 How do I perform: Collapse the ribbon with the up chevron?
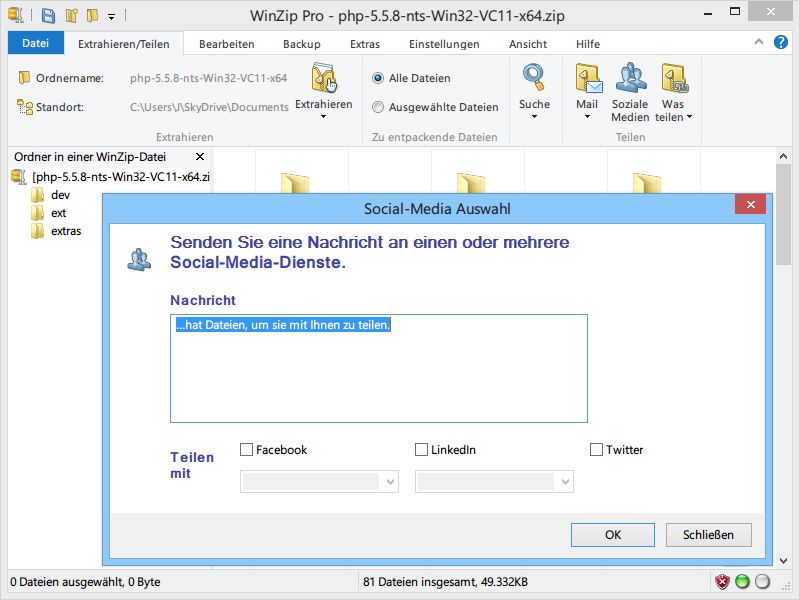[x=759, y=42]
